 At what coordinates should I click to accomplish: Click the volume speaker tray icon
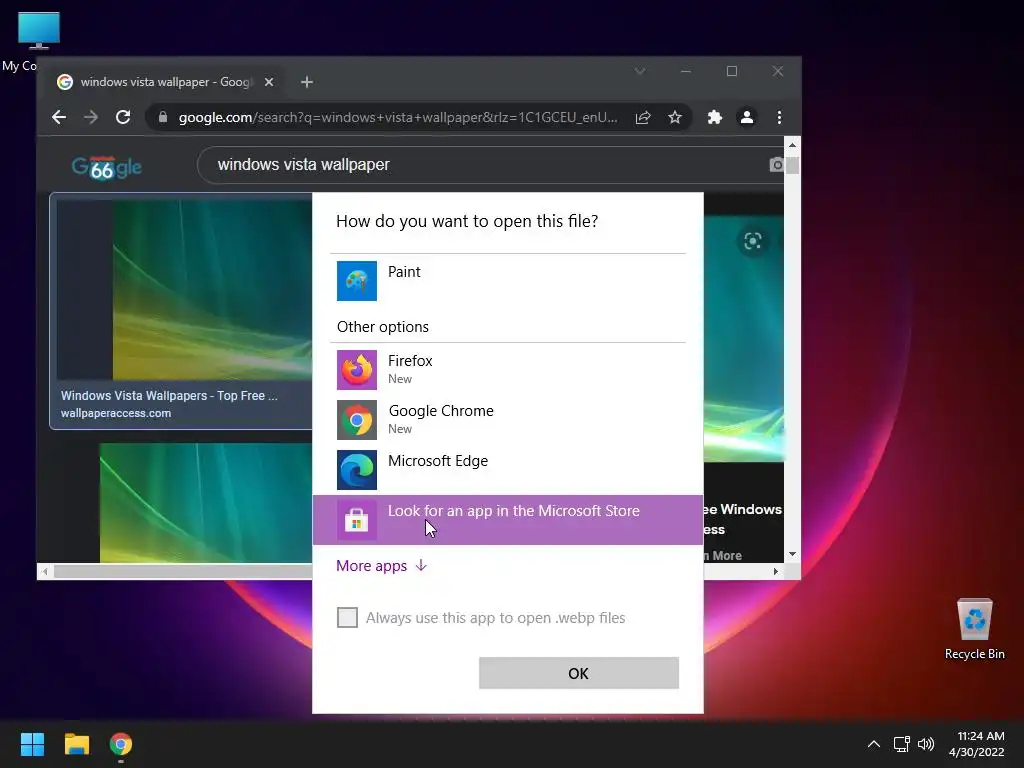926,744
